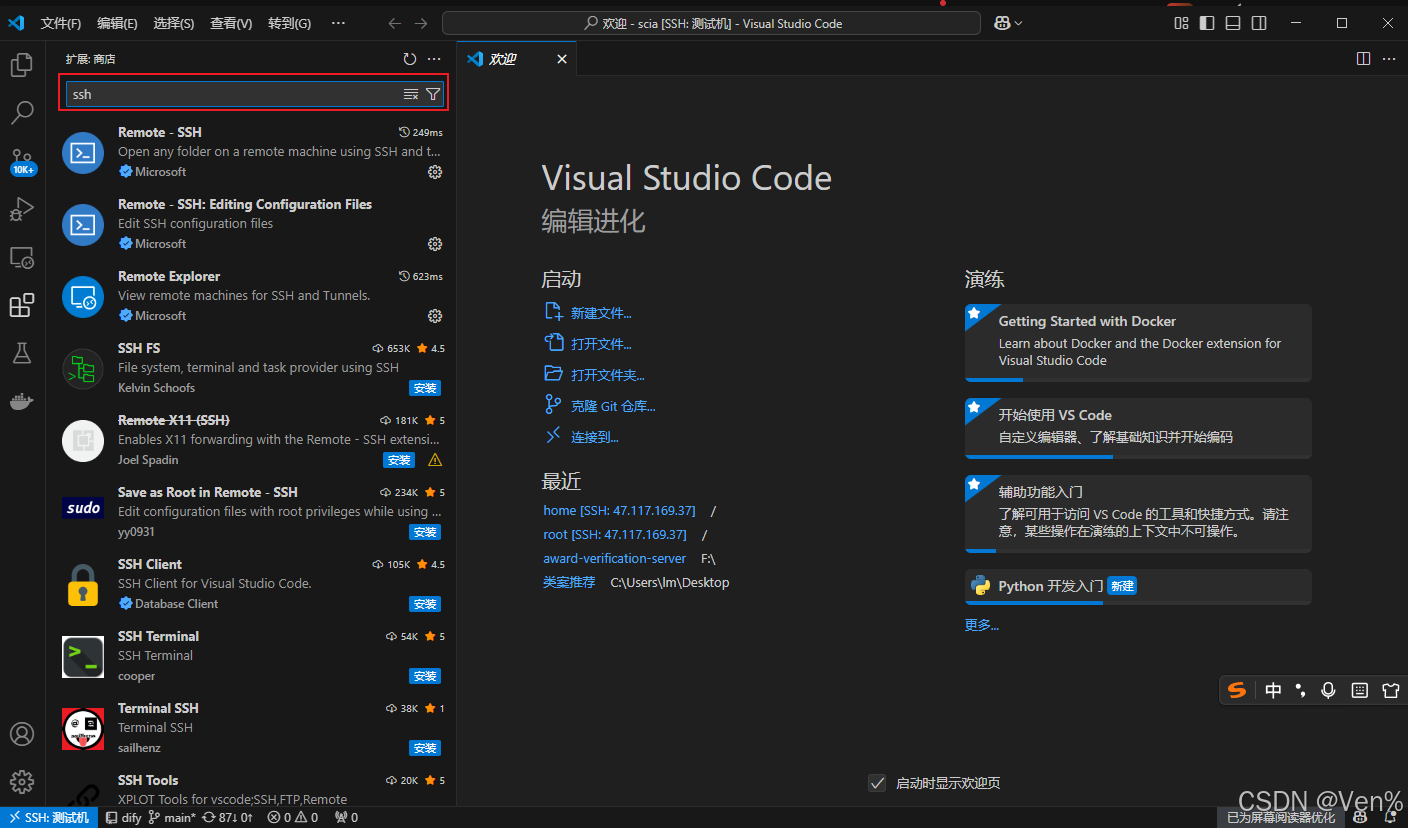Viewport: 1408px width, 828px height.
Task: Close the 欢迎 tab
Action: (562, 59)
